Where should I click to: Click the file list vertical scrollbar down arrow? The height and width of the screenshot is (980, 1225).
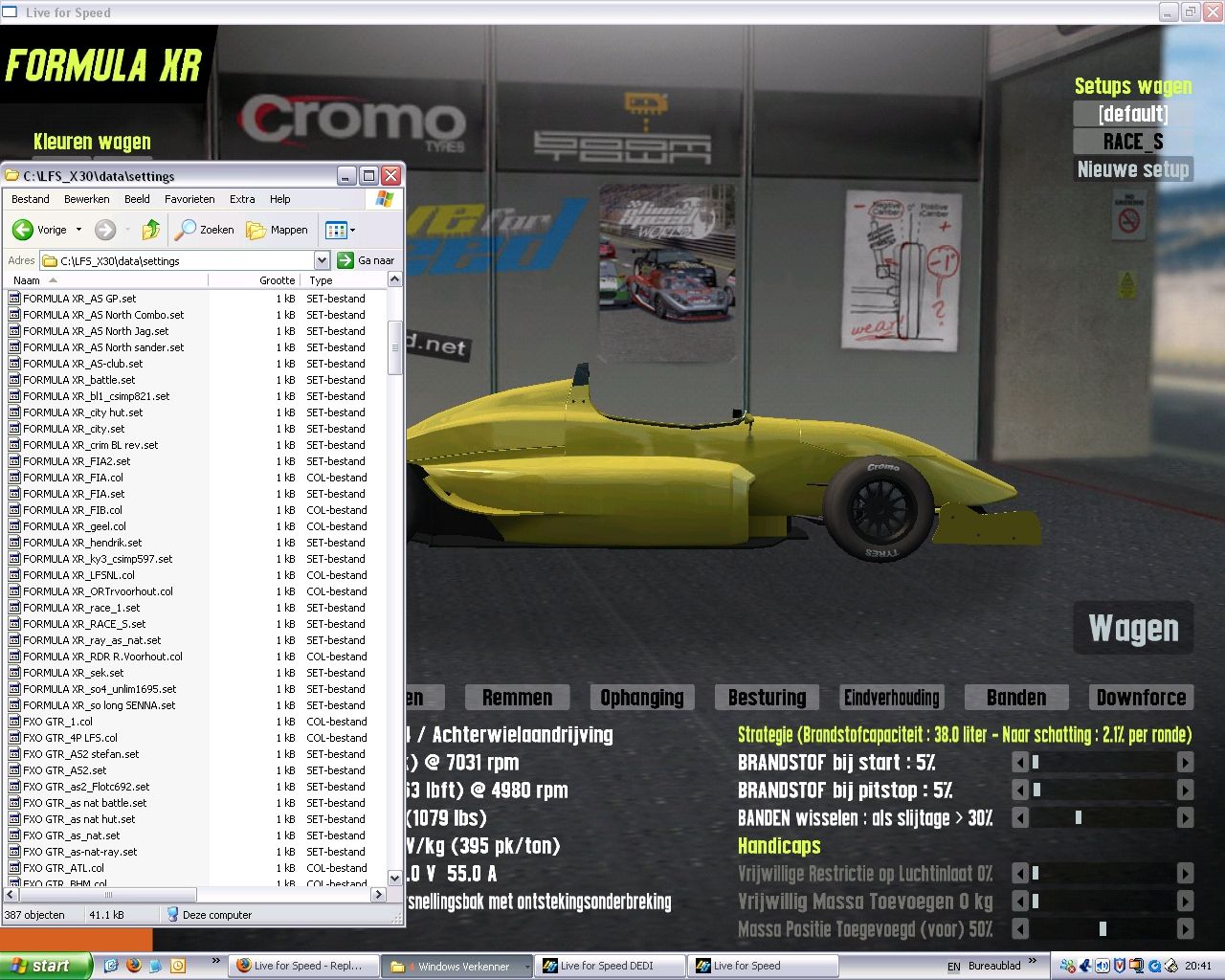pyautogui.click(x=395, y=879)
